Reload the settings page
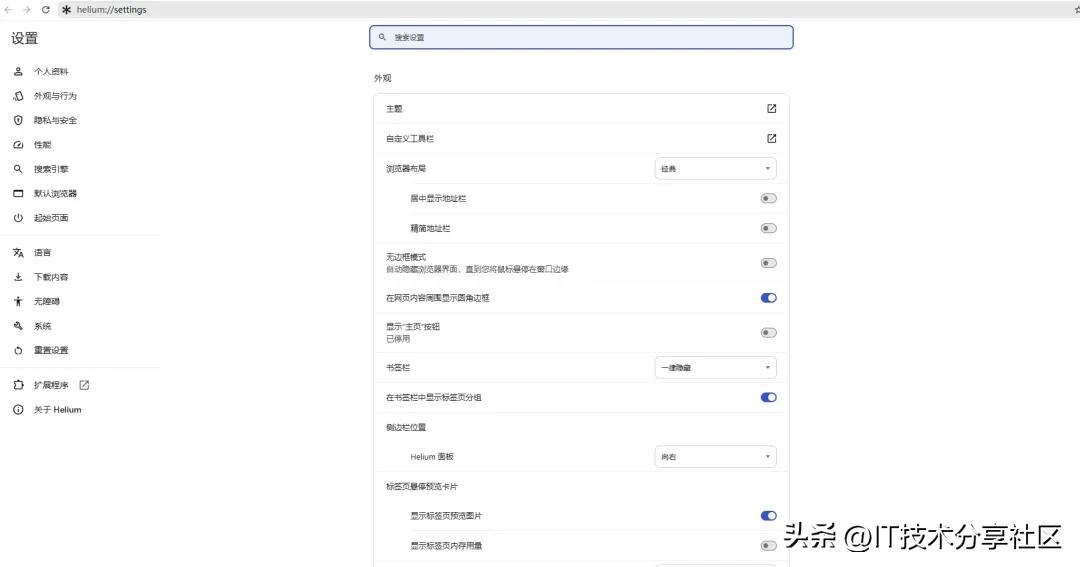The height and width of the screenshot is (567, 1080). click(x=45, y=10)
